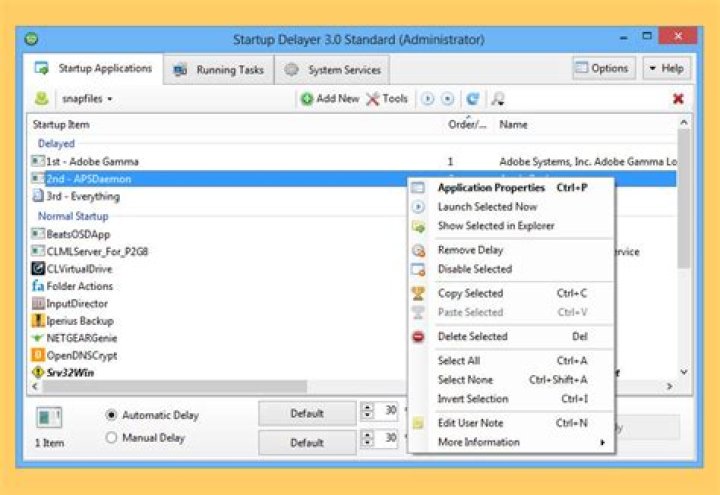Click the Edit User Note yellow icon
Viewport: 720px width, 495px height.
coord(418,423)
